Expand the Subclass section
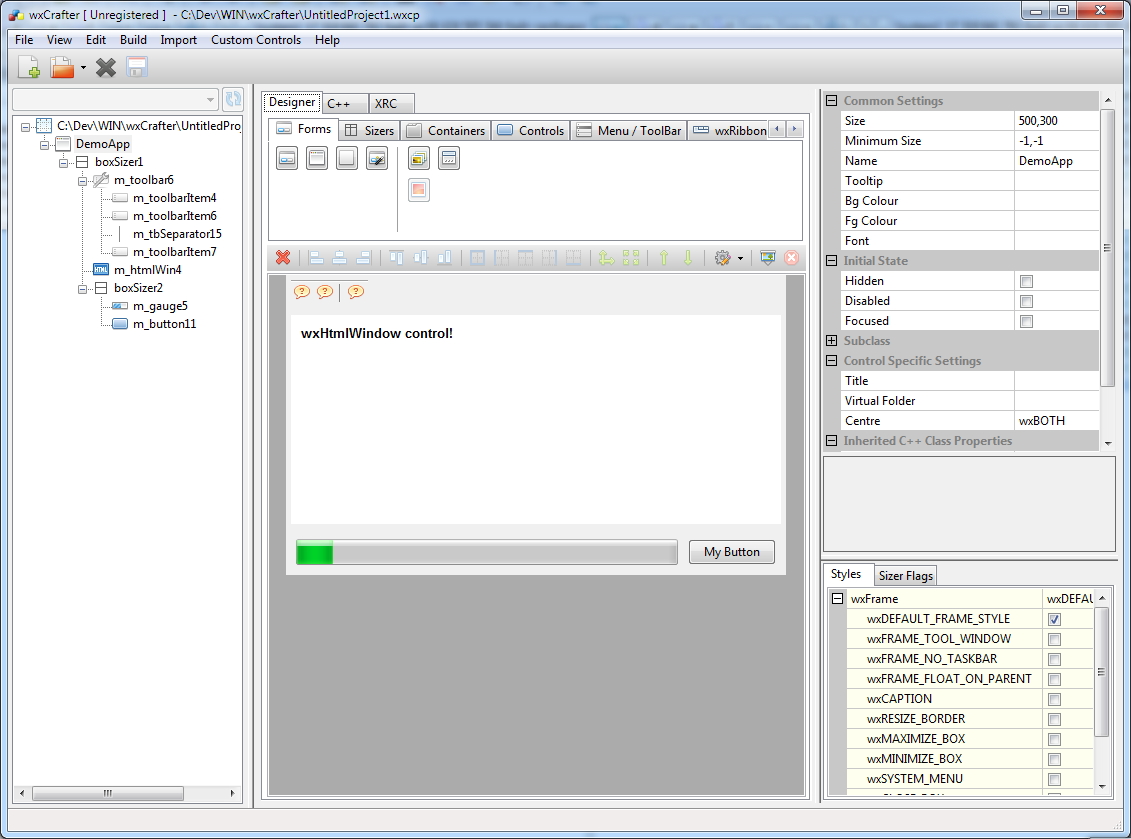Viewport: 1131px width, 839px height. pos(831,341)
